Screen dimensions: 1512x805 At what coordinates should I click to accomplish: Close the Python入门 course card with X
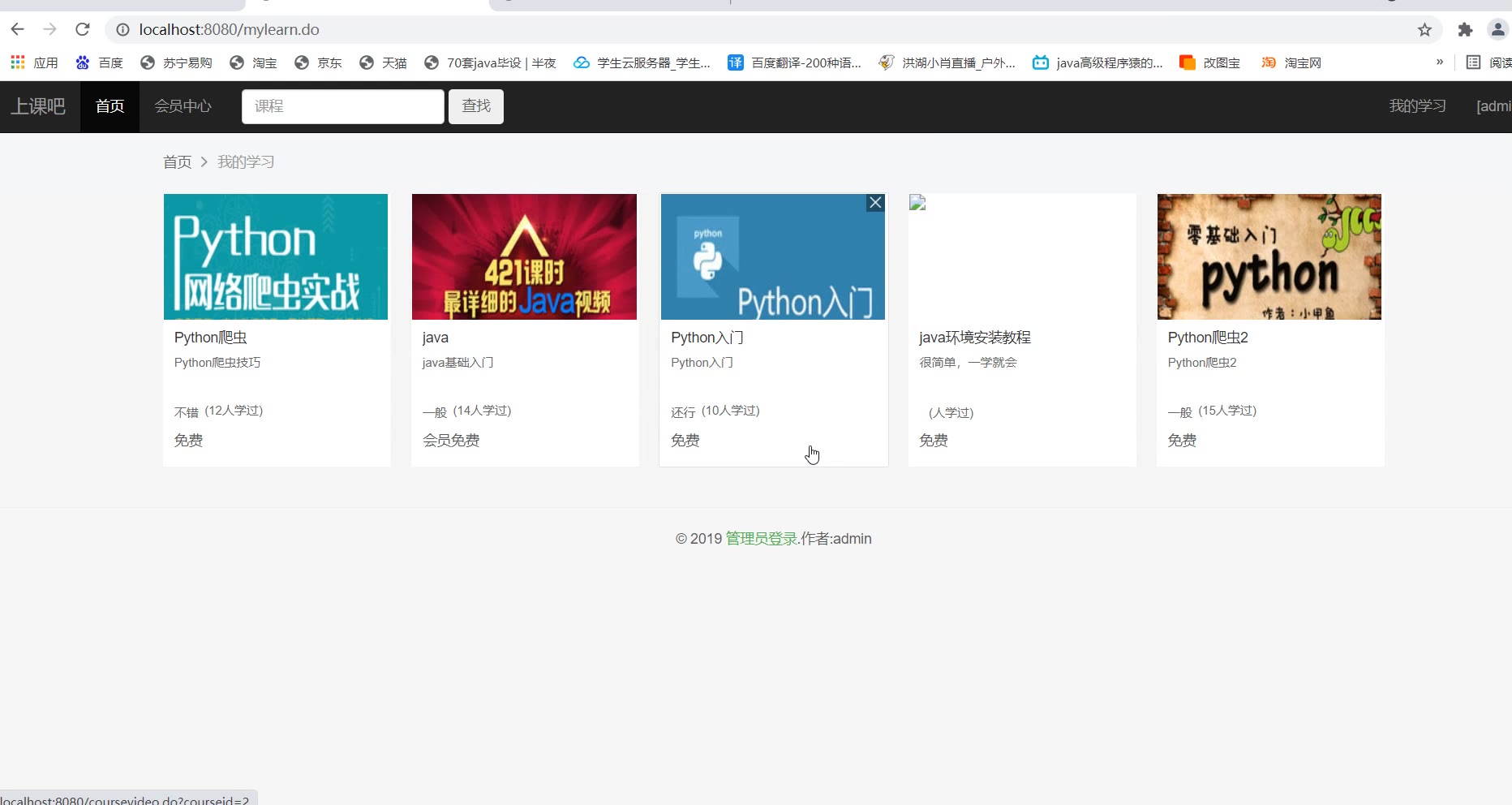point(875,203)
